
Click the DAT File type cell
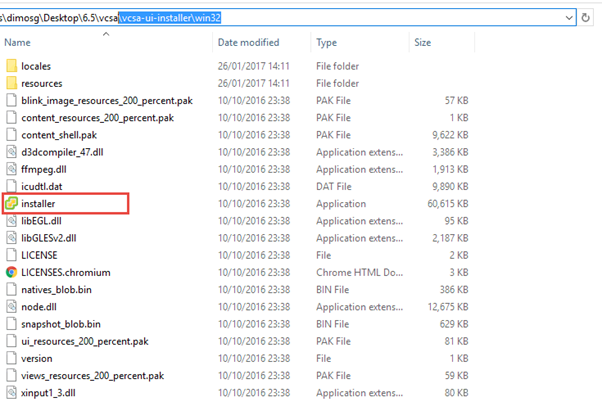click(x=334, y=186)
